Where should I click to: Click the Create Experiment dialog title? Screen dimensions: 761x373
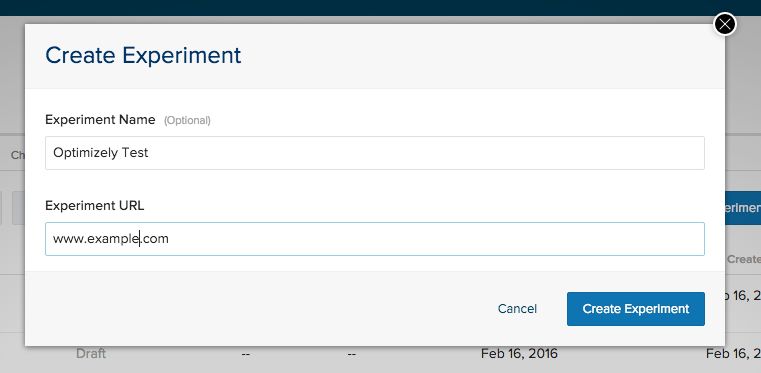[x=143, y=55]
